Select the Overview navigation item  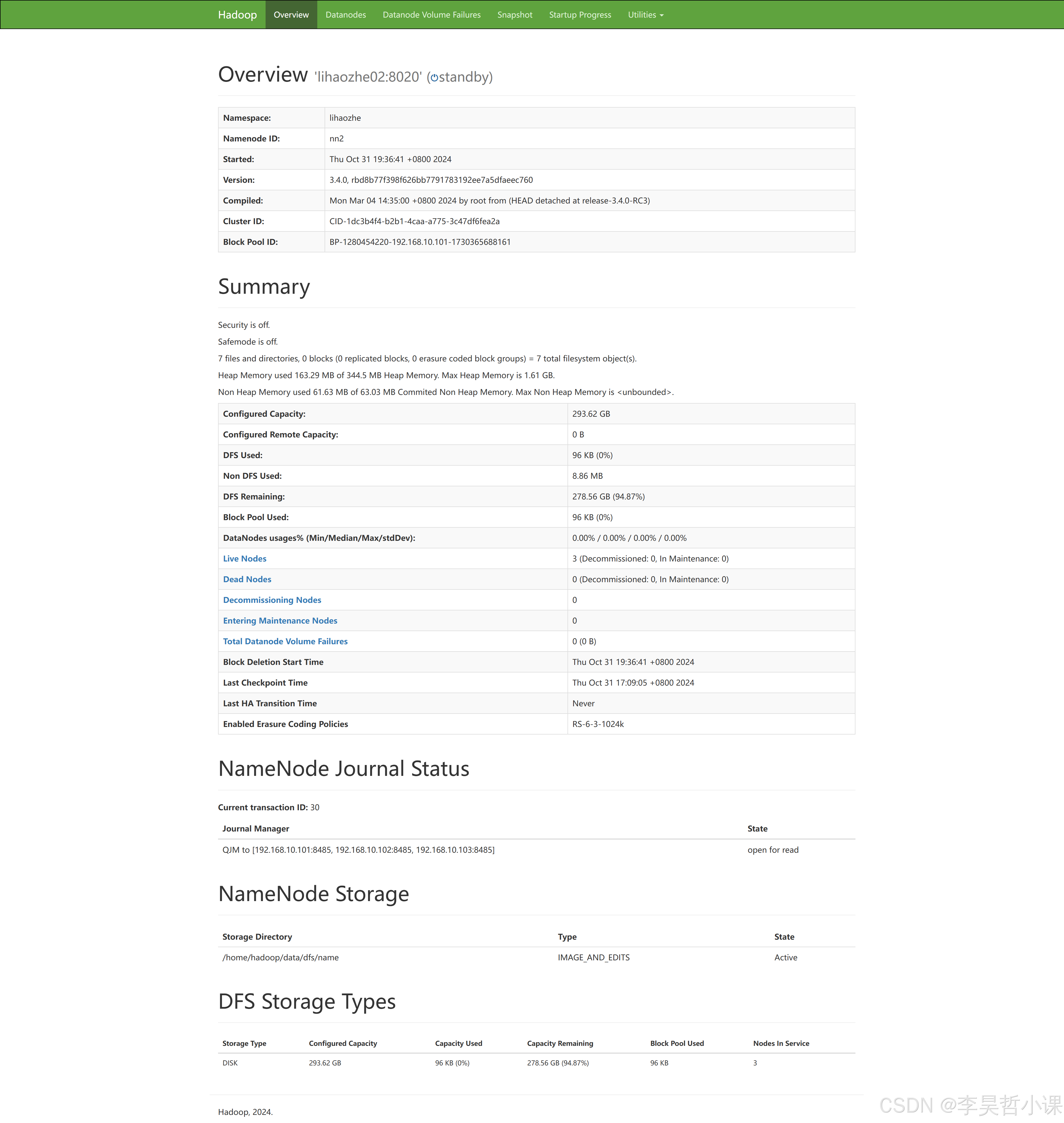coord(291,15)
